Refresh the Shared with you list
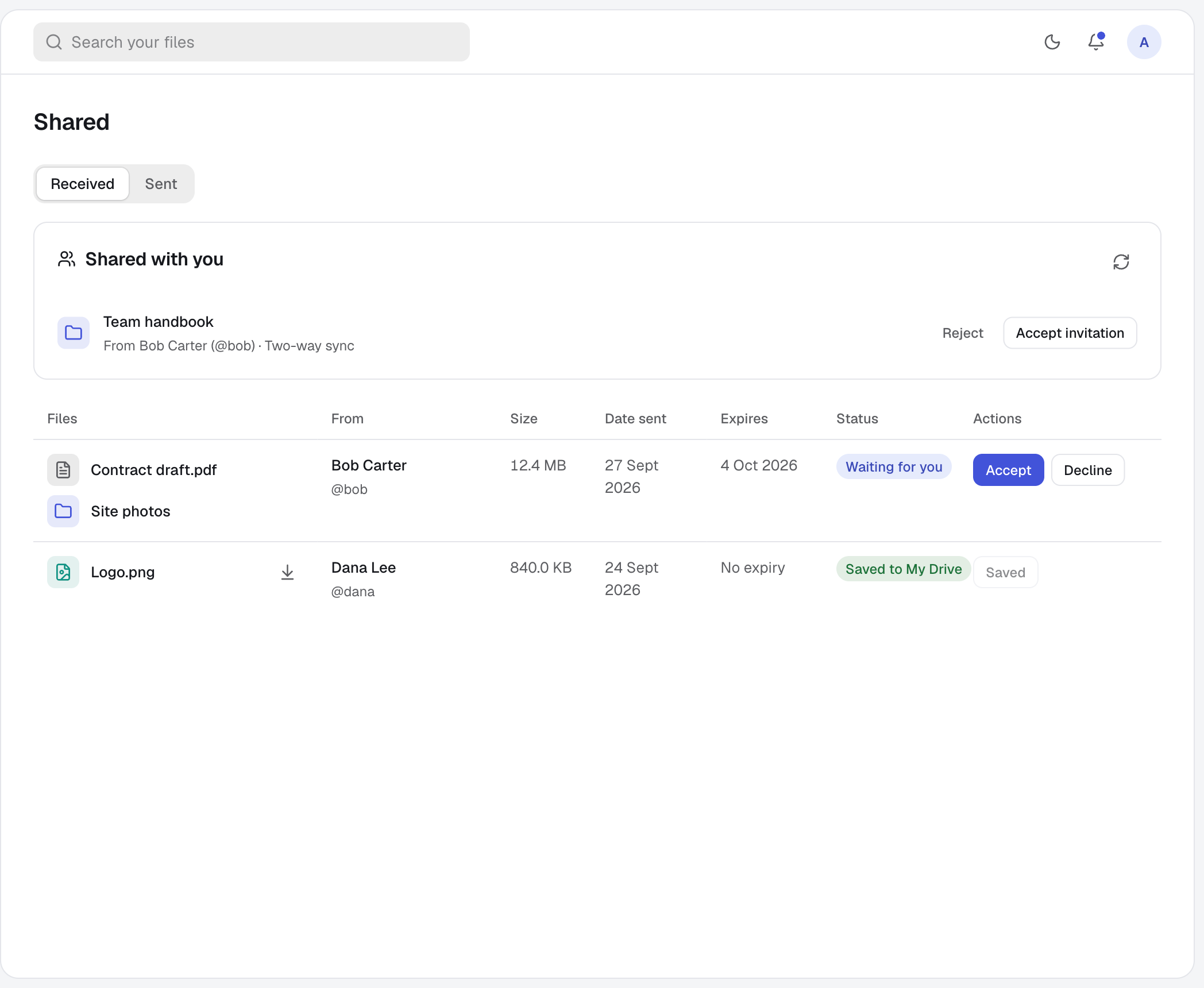 [x=1121, y=262]
